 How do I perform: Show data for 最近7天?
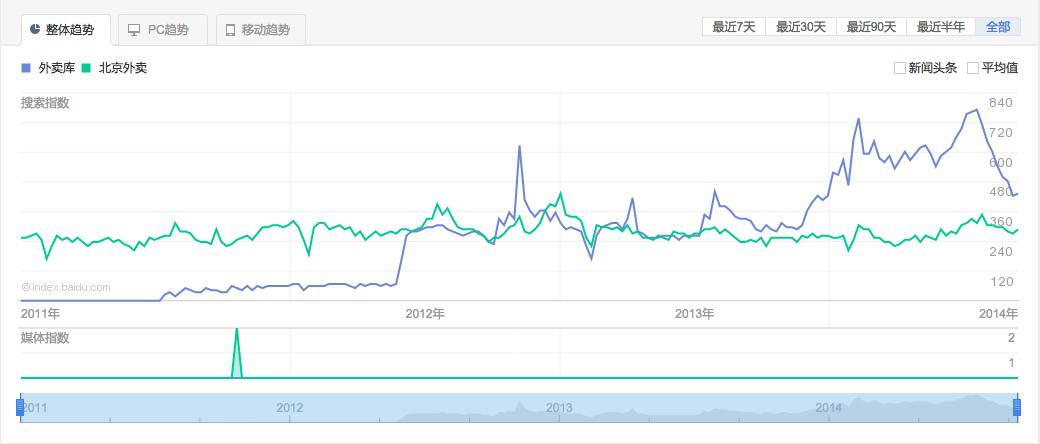tap(733, 27)
